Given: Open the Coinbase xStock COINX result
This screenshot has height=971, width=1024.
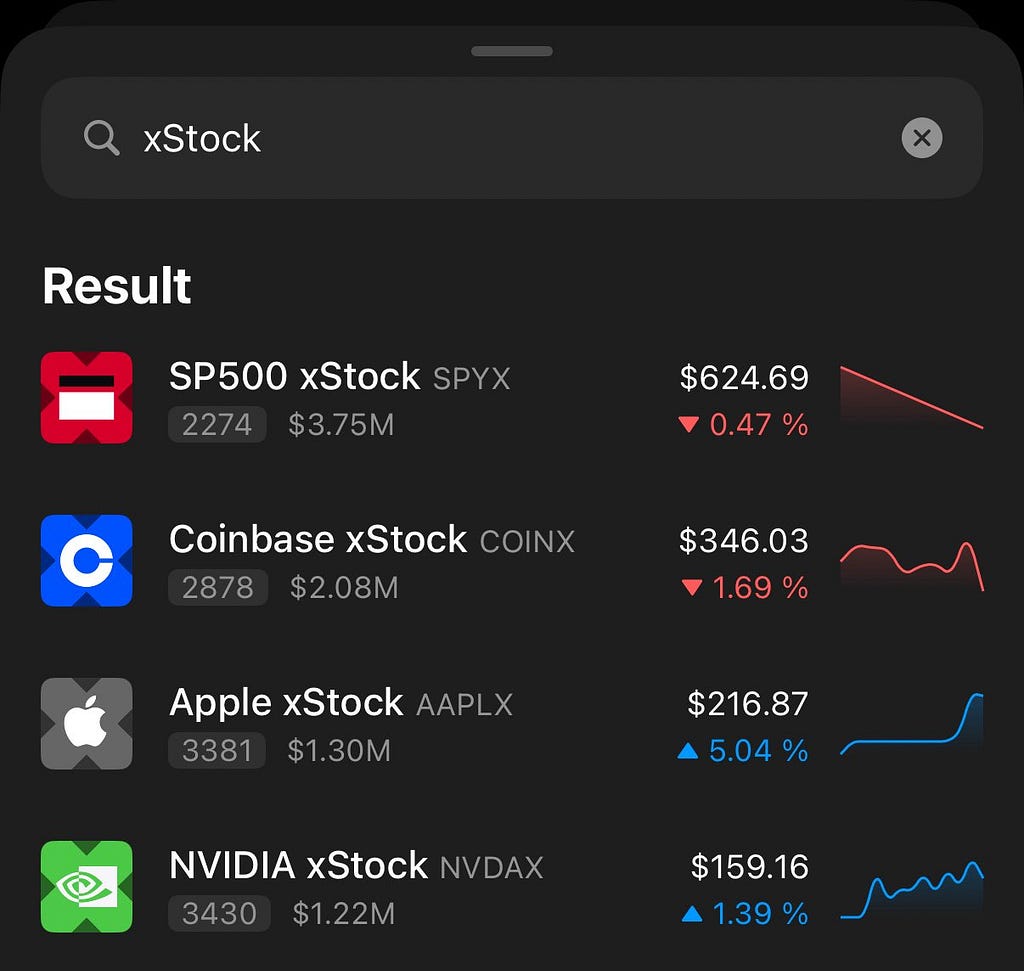Looking at the screenshot, I should tap(512, 560).
